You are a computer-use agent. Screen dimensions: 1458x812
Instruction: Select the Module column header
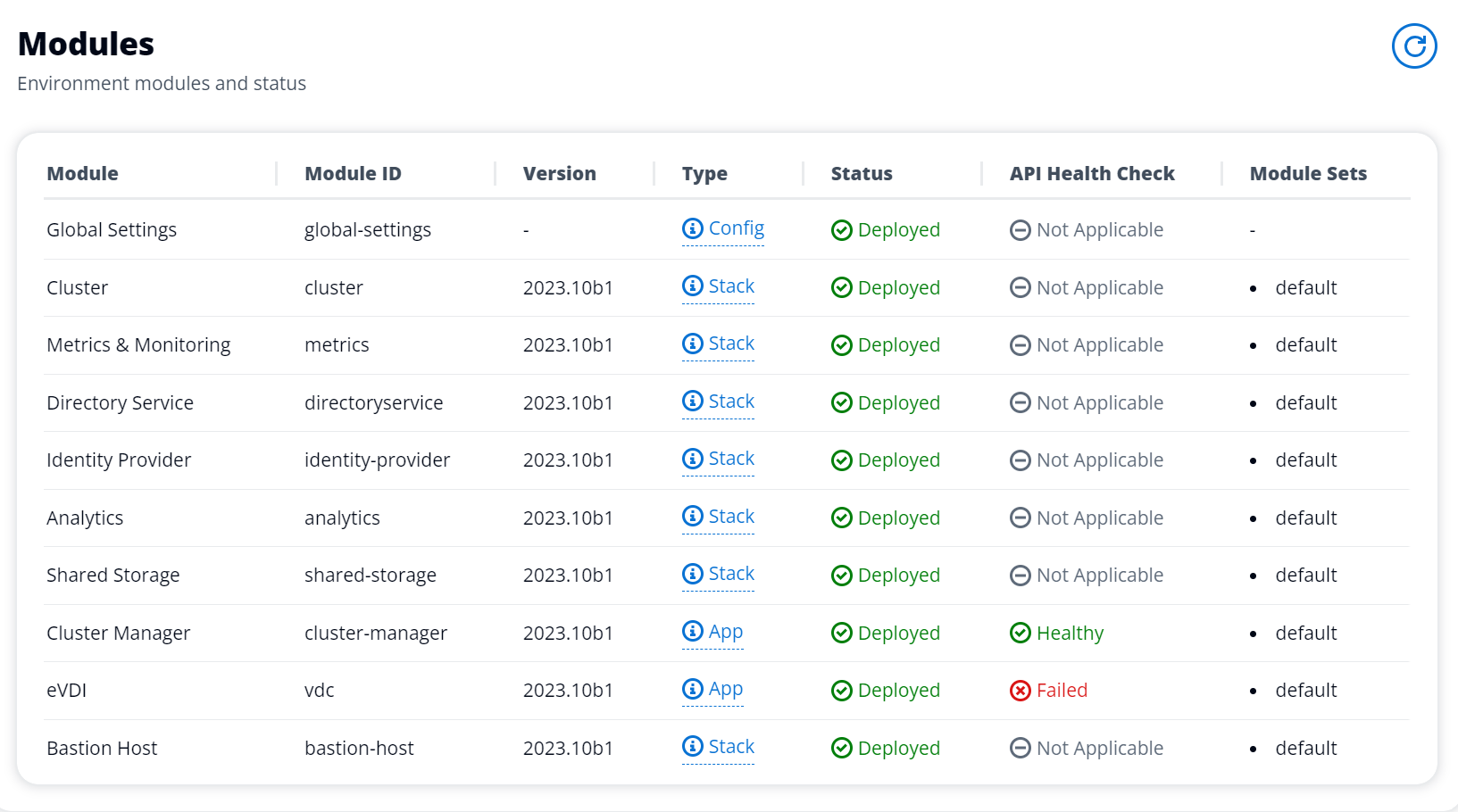click(82, 173)
